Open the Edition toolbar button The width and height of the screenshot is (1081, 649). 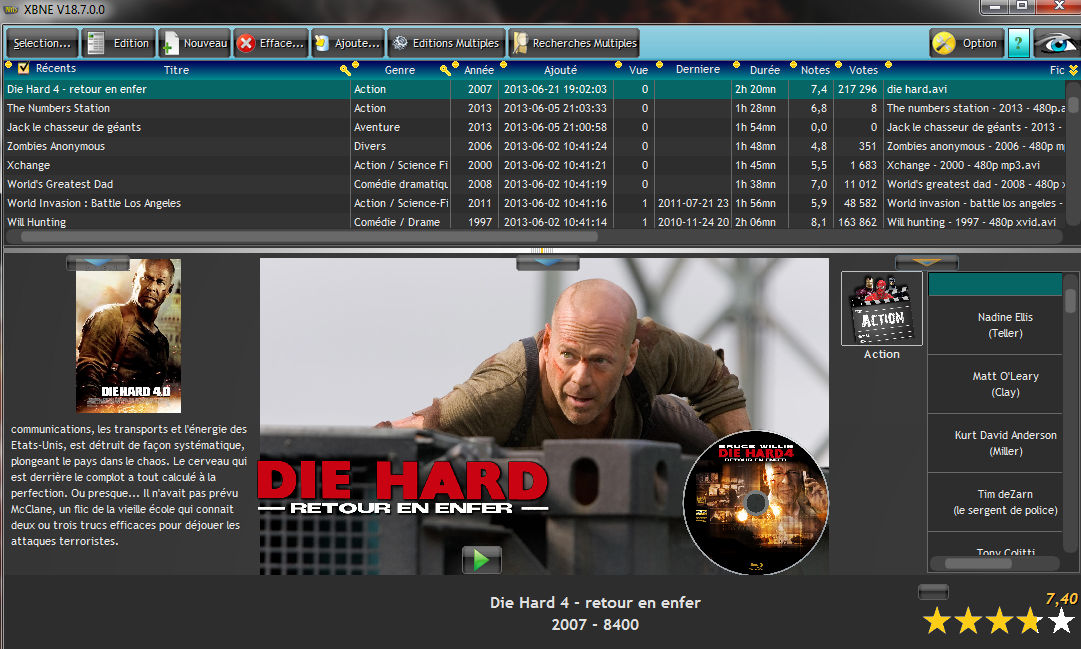118,43
